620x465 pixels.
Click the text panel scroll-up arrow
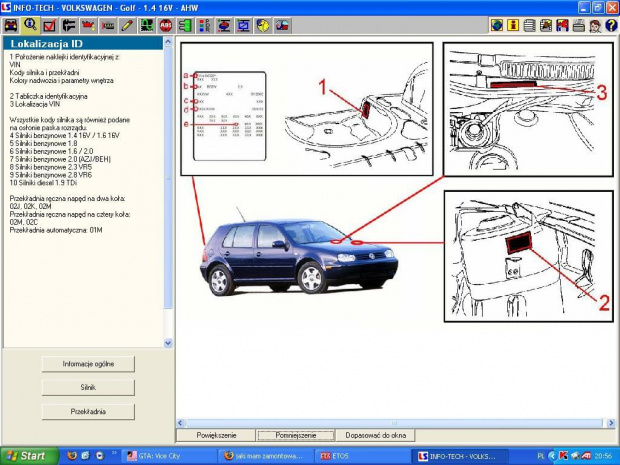pos(168,41)
